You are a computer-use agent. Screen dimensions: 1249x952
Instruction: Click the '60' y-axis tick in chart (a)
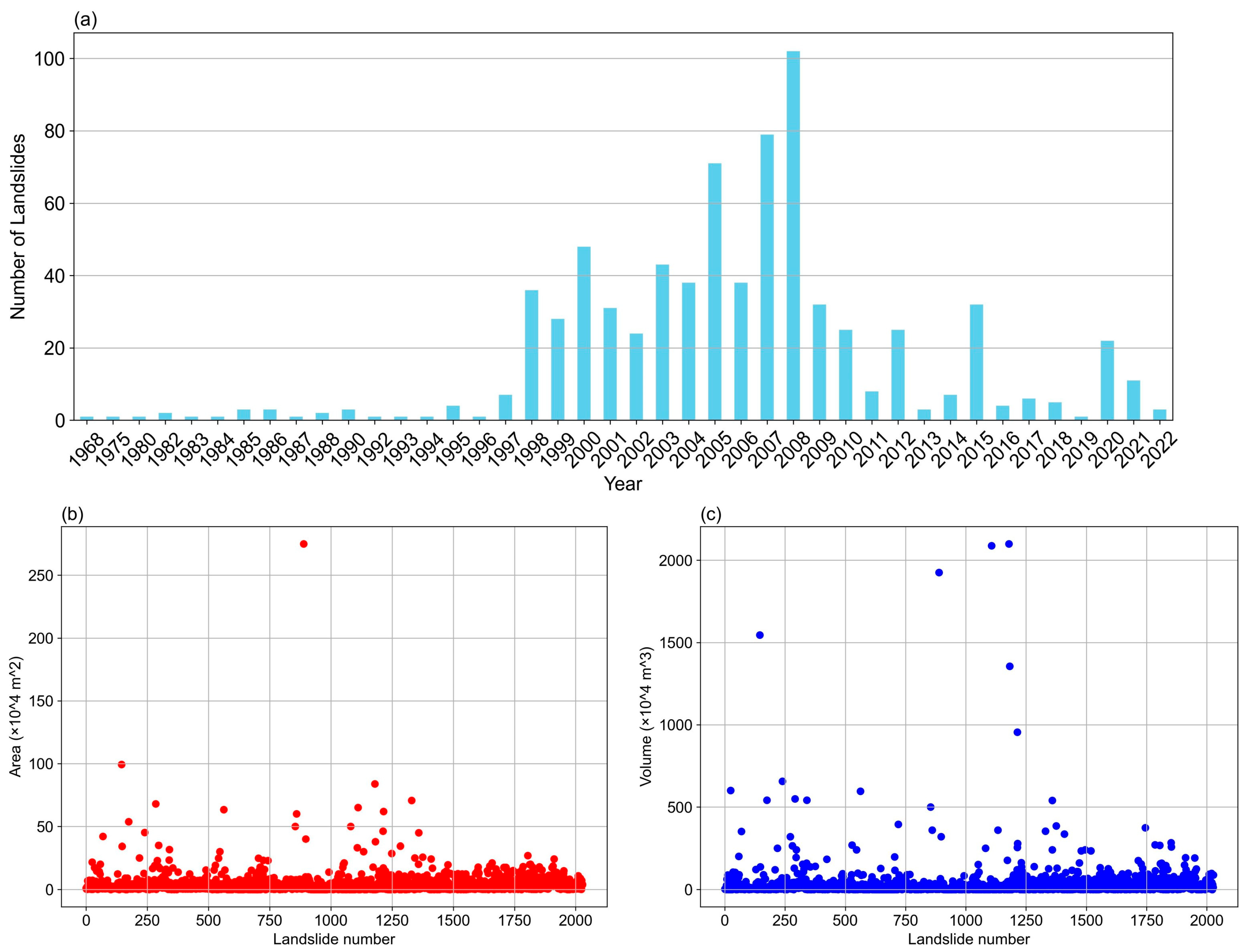coord(55,203)
